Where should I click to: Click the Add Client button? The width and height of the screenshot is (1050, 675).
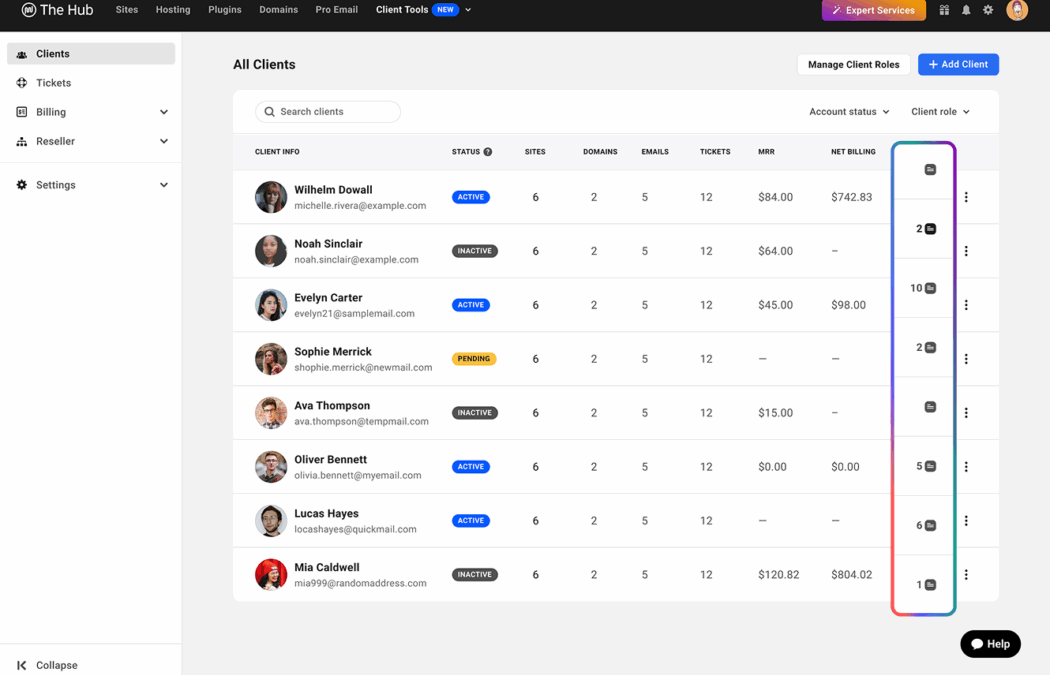click(958, 63)
